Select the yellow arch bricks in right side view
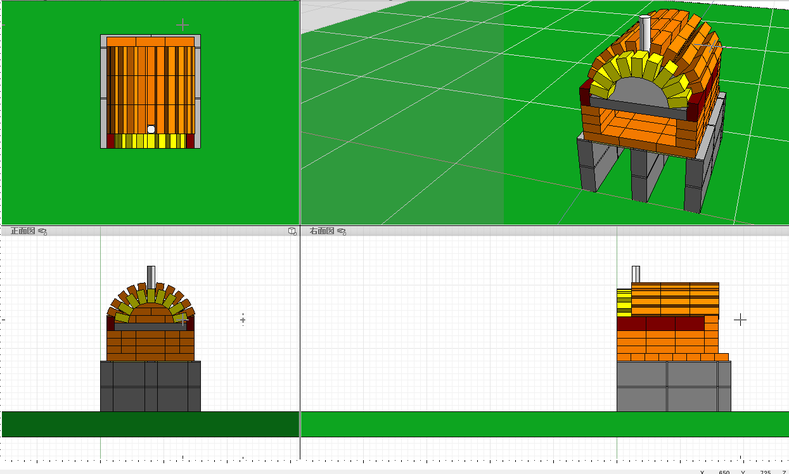 click(624, 301)
